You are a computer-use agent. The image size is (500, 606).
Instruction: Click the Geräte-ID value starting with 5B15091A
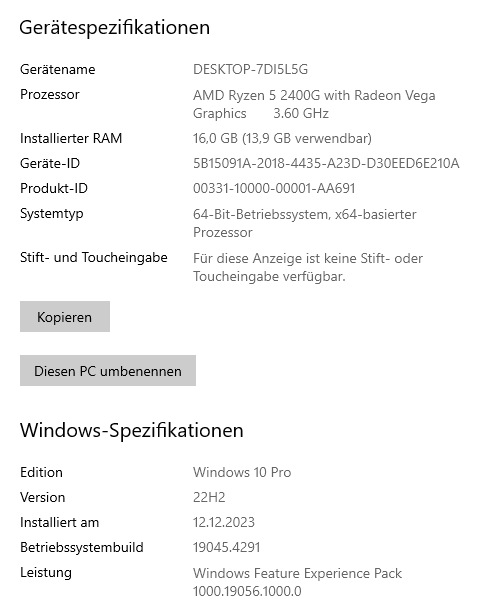326,163
